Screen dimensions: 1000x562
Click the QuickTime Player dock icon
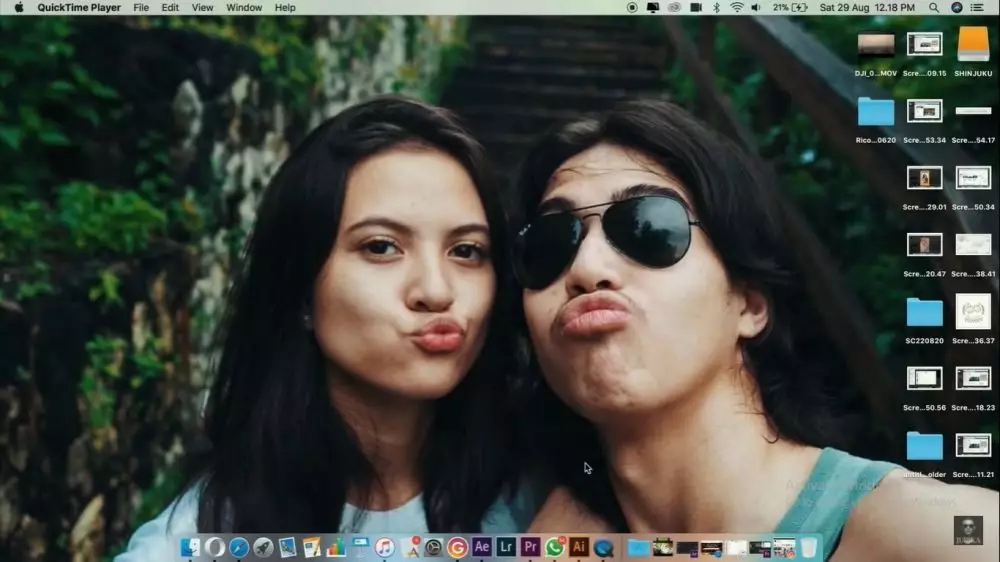point(603,547)
